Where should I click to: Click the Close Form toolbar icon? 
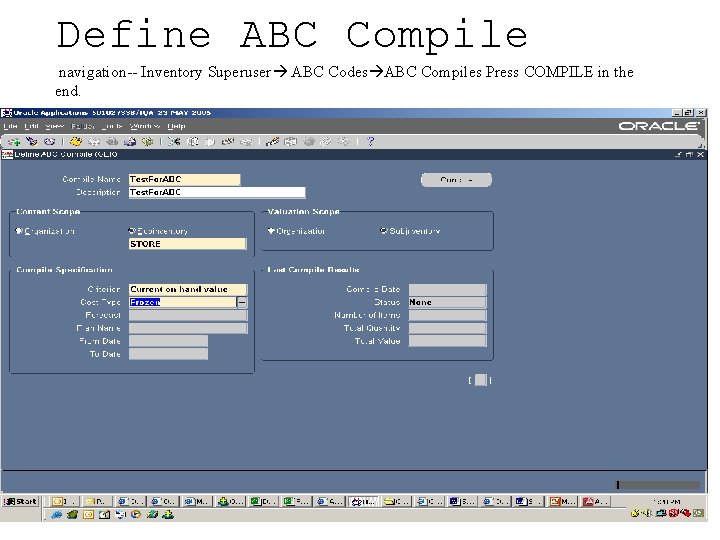(x=147, y=142)
